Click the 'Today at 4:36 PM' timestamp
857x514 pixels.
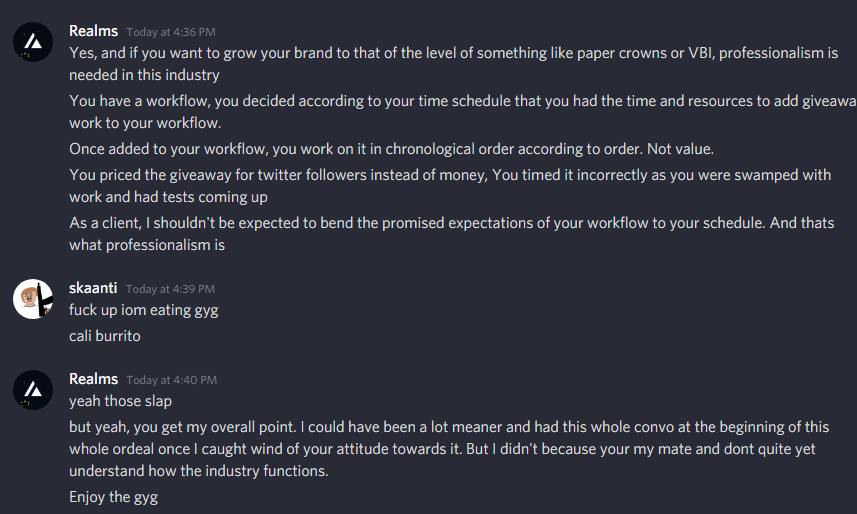(x=171, y=33)
